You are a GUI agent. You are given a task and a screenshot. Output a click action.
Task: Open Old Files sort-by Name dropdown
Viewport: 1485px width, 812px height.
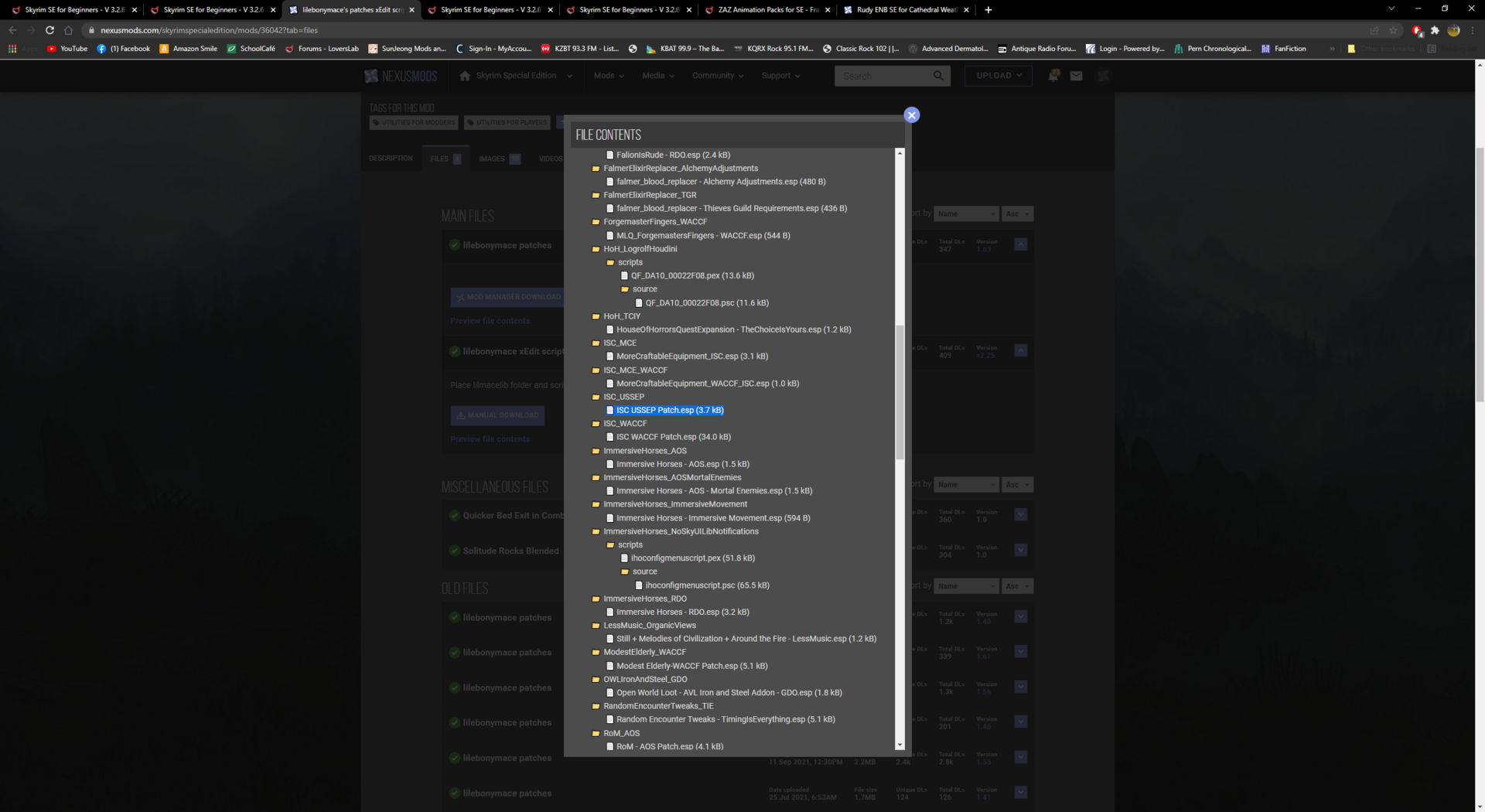(x=967, y=587)
